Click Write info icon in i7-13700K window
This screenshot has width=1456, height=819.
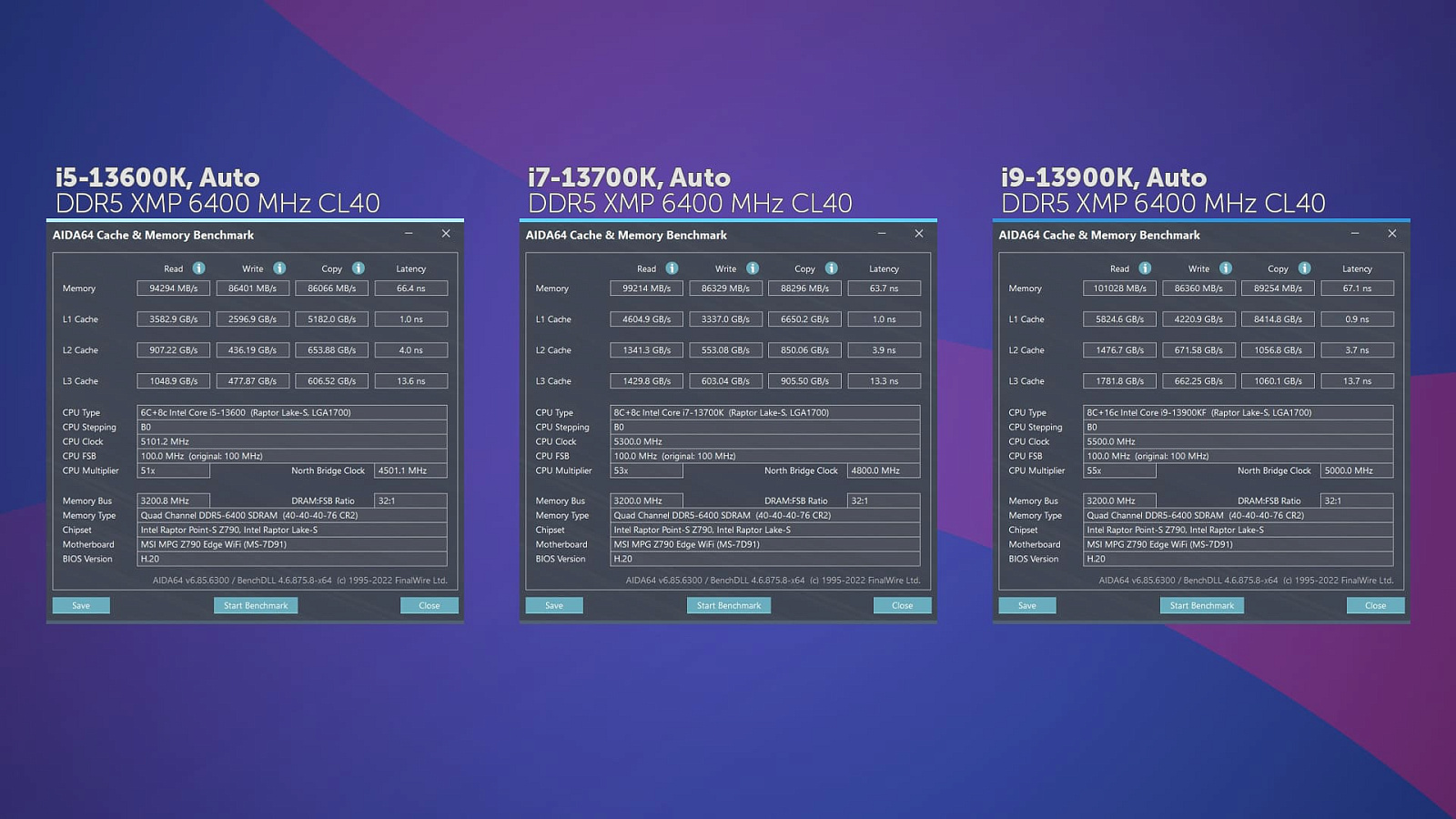tap(753, 268)
